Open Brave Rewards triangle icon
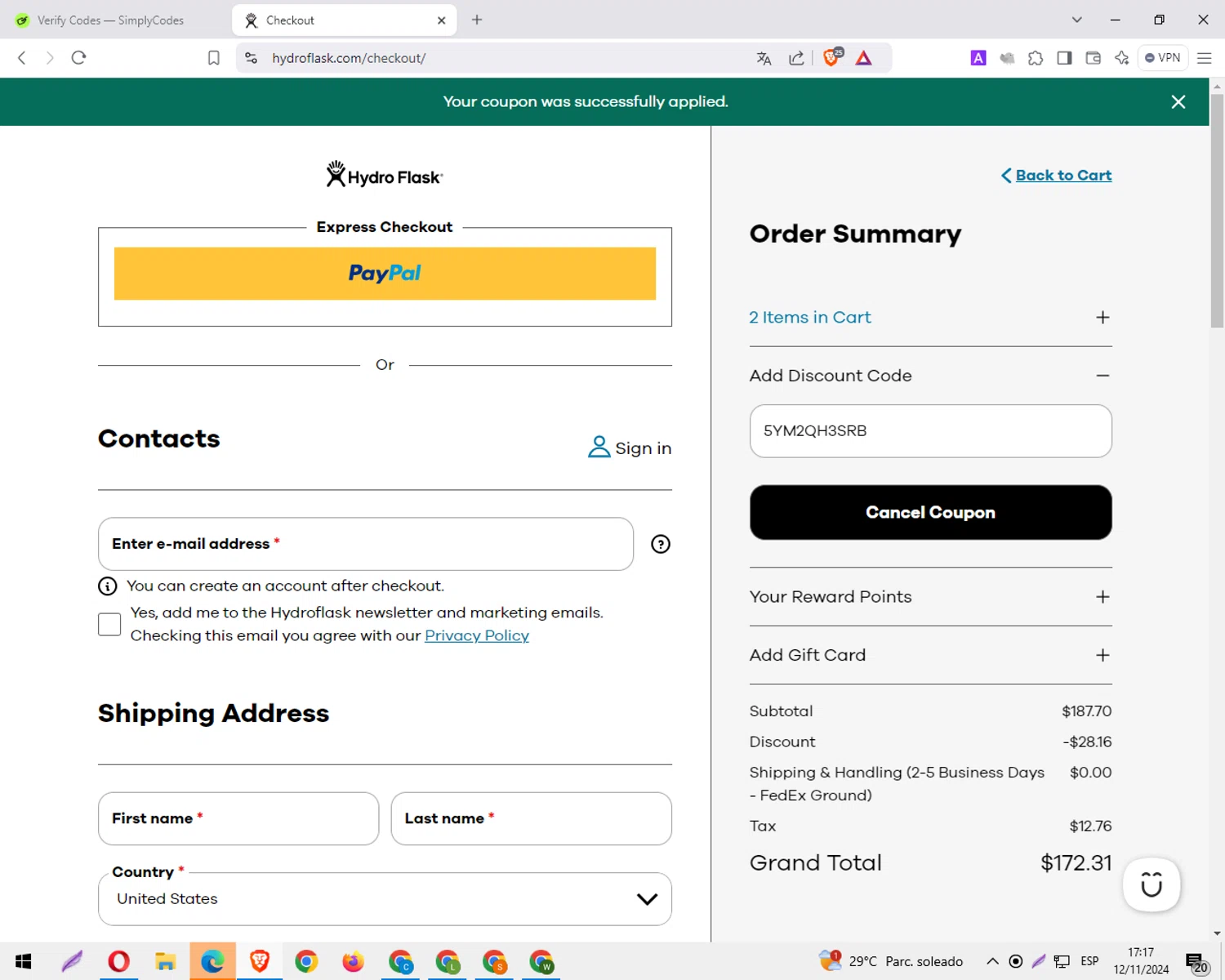 (863, 58)
